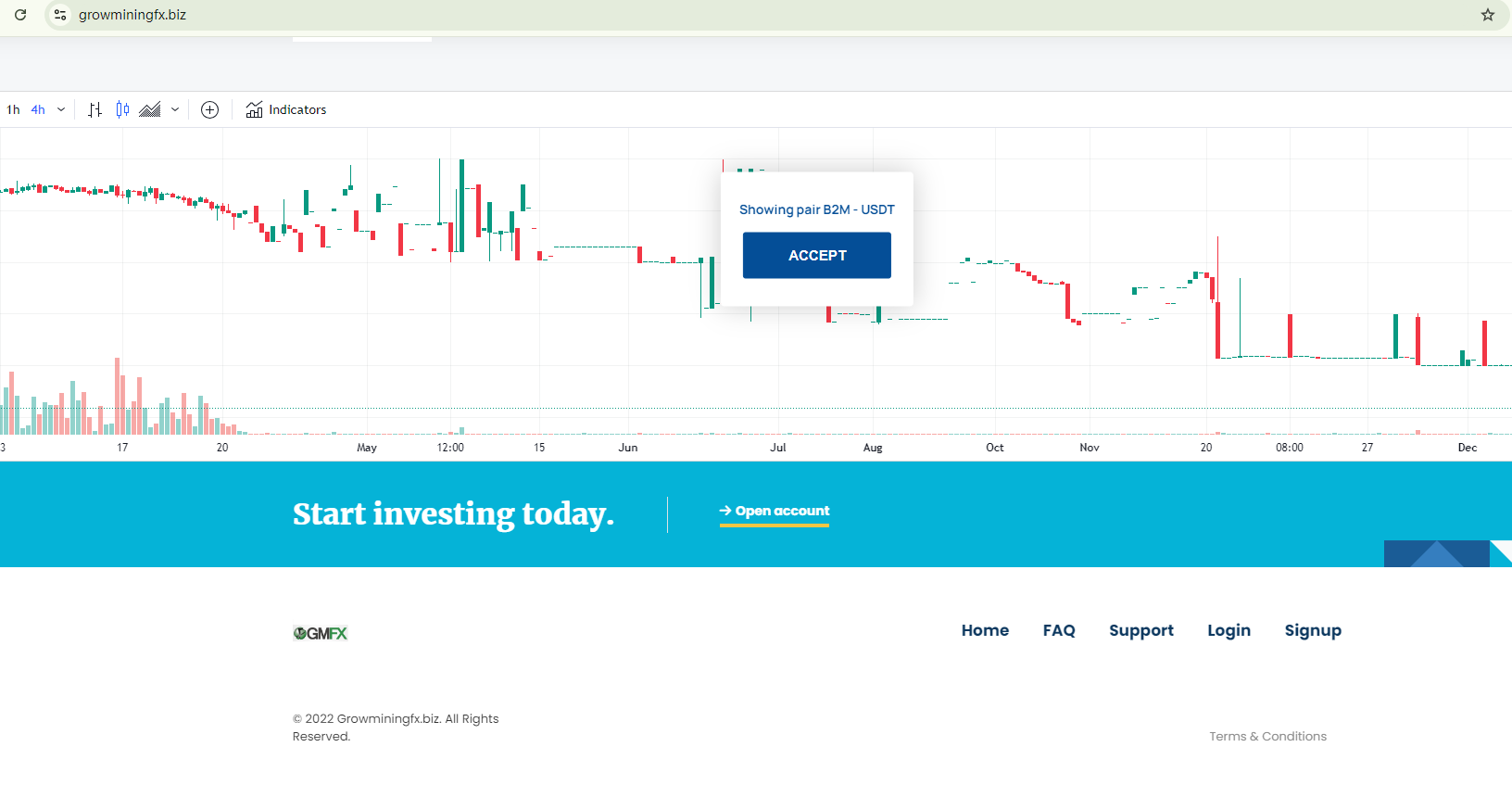Image resolution: width=1512 pixels, height=785 pixels.
Task: Select the Bars chart style icon
Action: tap(94, 109)
